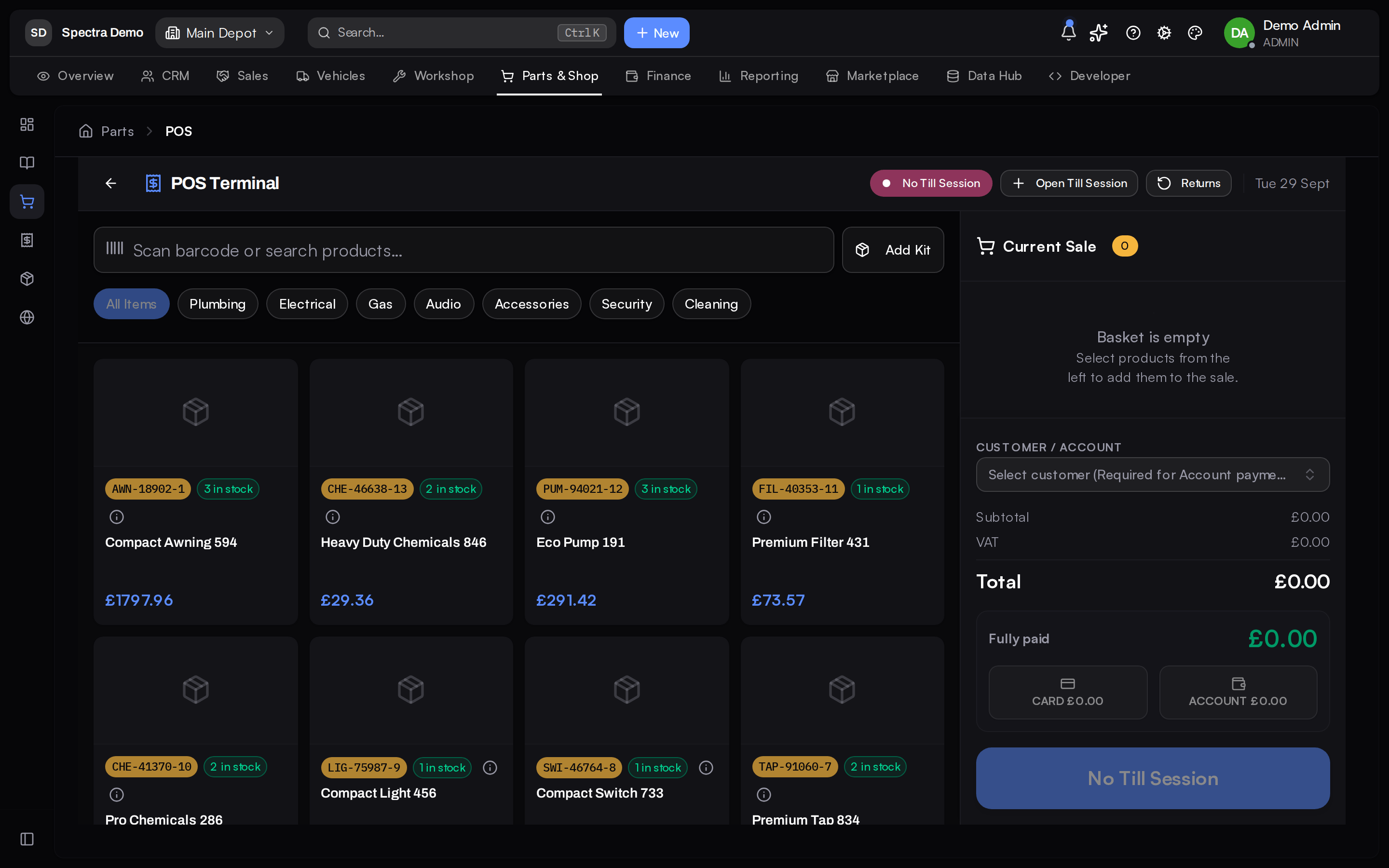Open the theme palette icon
The width and height of the screenshot is (1389, 868).
(x=1195, y=33)
